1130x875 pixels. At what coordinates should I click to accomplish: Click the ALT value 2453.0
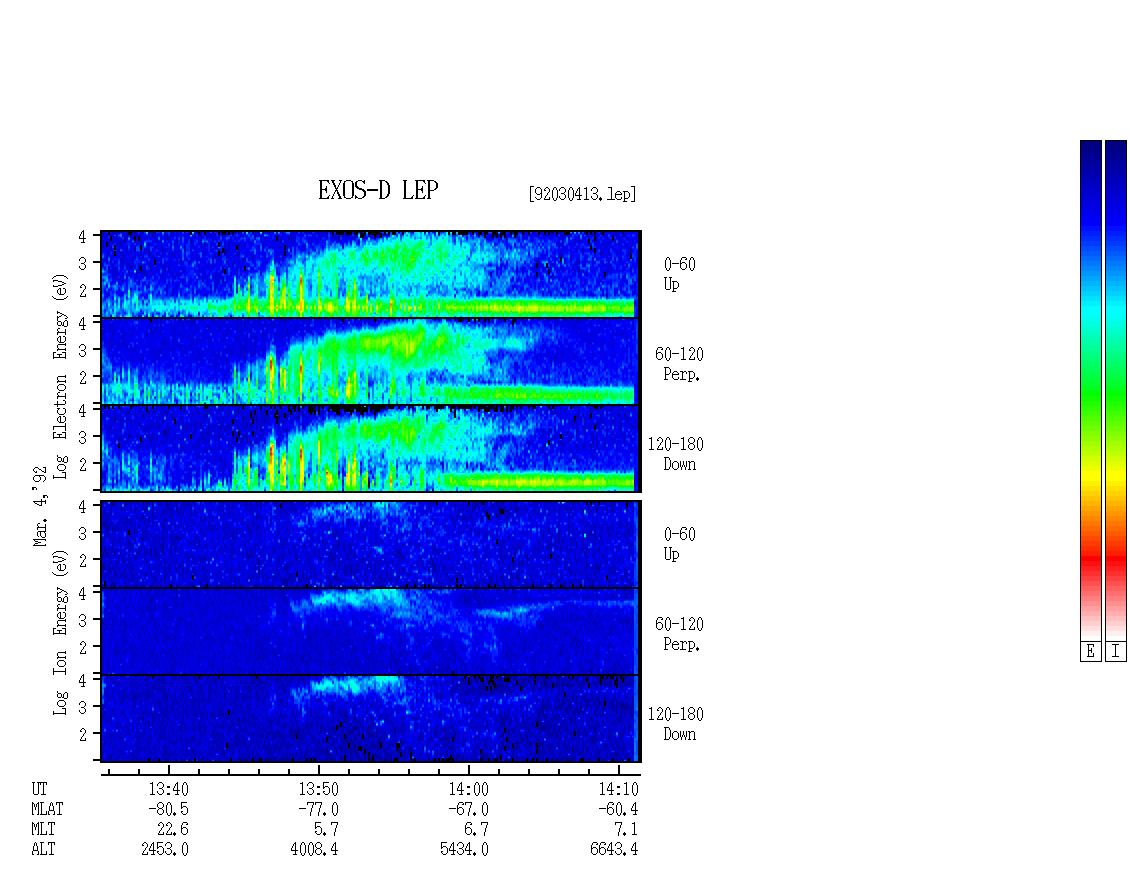(x=165, y=850)
